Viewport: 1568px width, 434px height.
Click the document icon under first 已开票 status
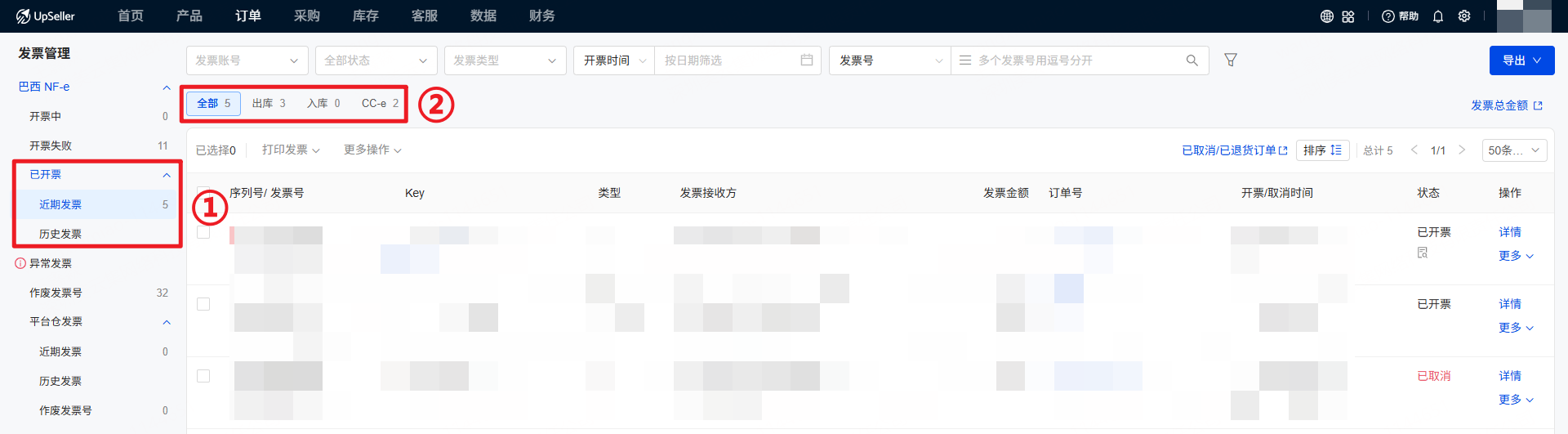pos(1423,253)
